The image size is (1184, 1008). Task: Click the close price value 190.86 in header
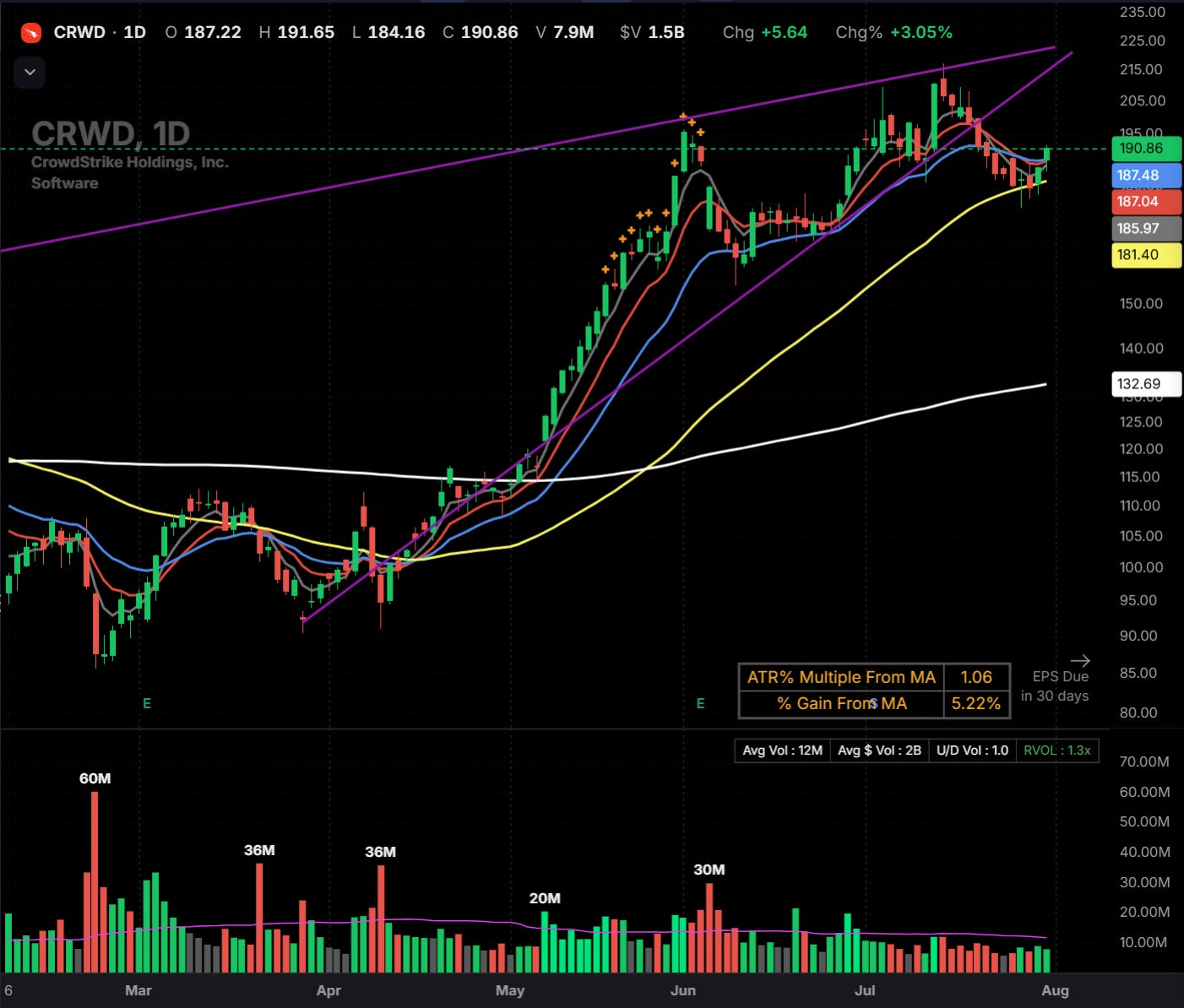pos(490,32)
